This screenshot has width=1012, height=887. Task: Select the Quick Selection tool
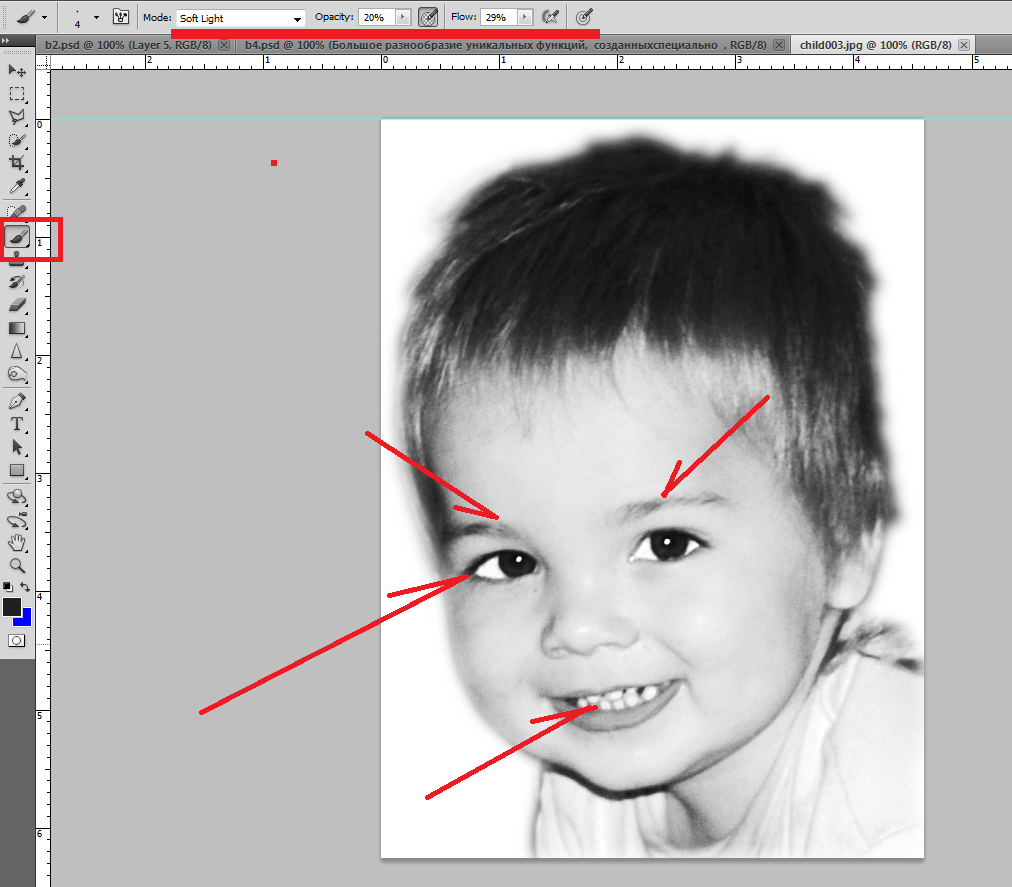tap(17, 141)
